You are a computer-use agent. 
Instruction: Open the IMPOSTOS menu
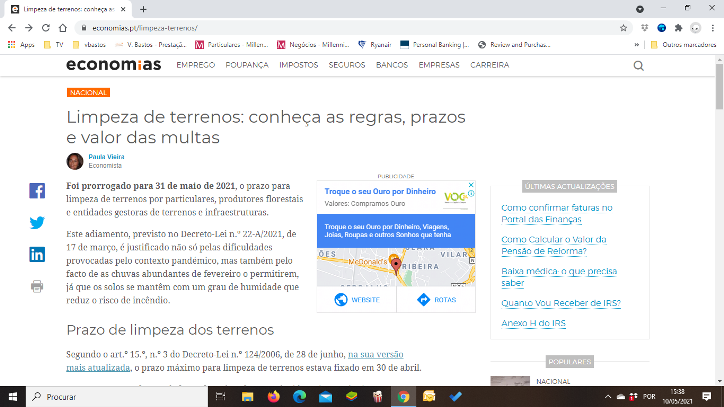pos(299,65)
